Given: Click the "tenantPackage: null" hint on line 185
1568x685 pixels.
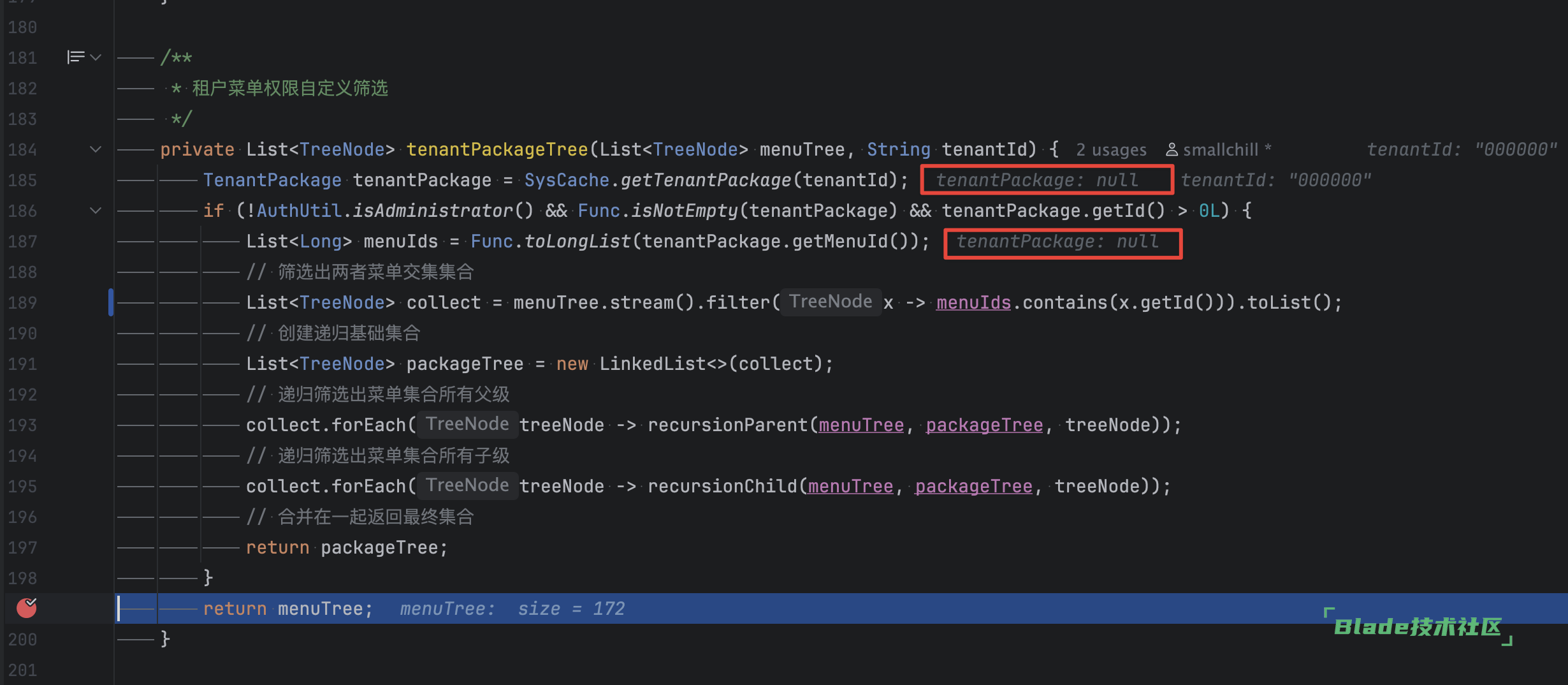Looking at the screenshot, I should [x=1037, y=180].
